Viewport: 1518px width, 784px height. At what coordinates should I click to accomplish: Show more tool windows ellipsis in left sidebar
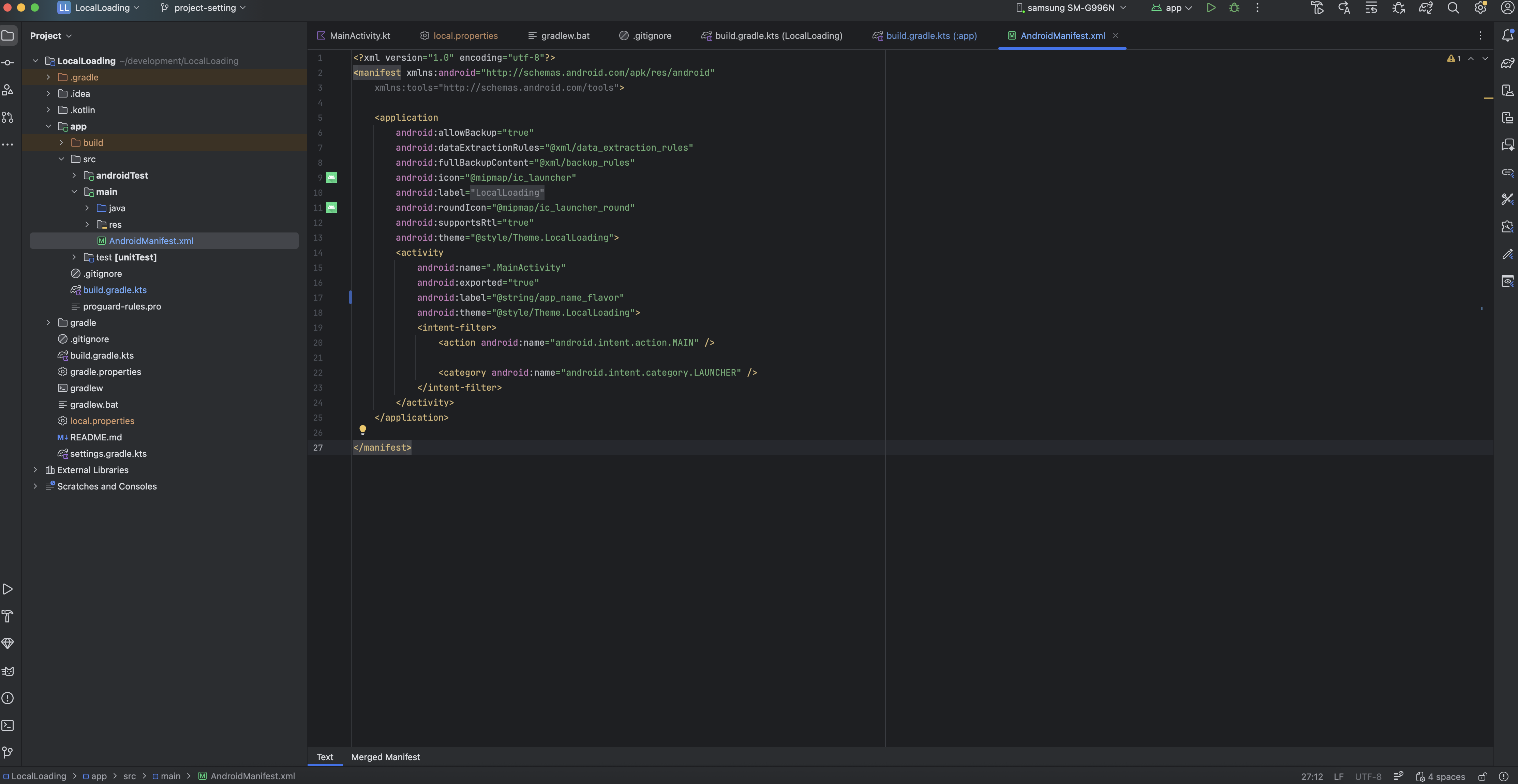[x=8, y=144]
